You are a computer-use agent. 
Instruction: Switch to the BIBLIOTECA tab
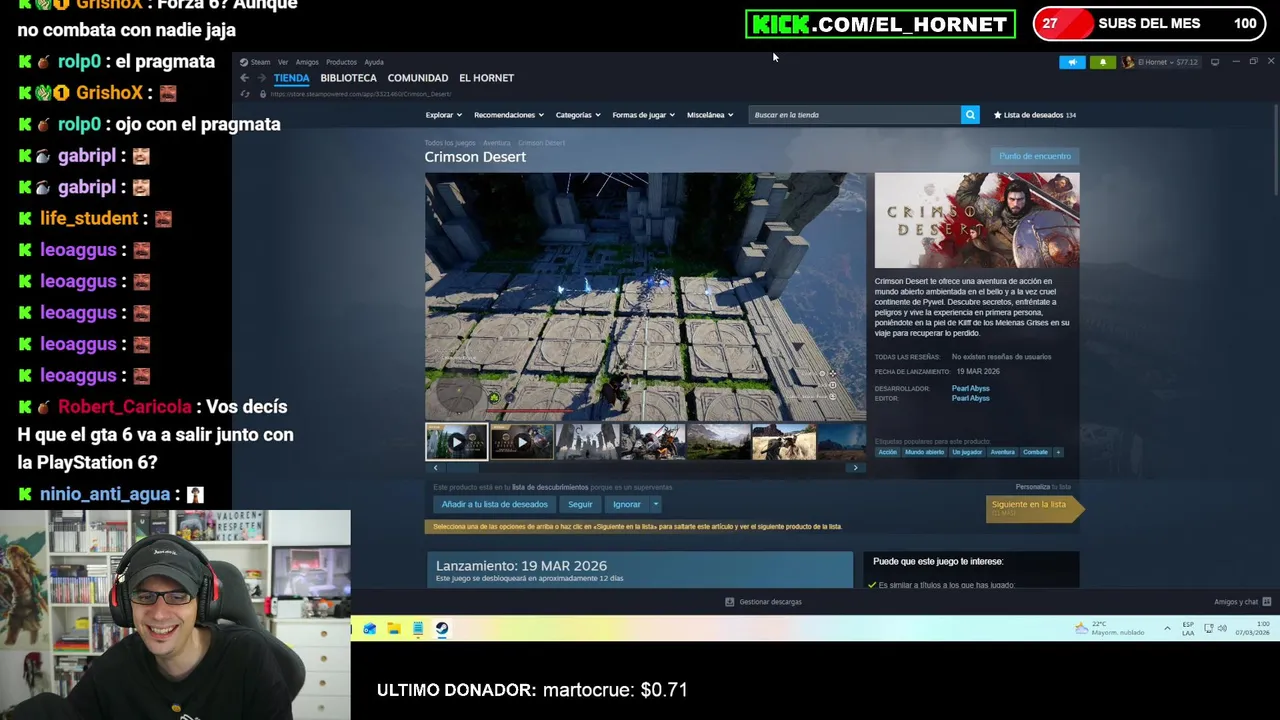(348, 78)
